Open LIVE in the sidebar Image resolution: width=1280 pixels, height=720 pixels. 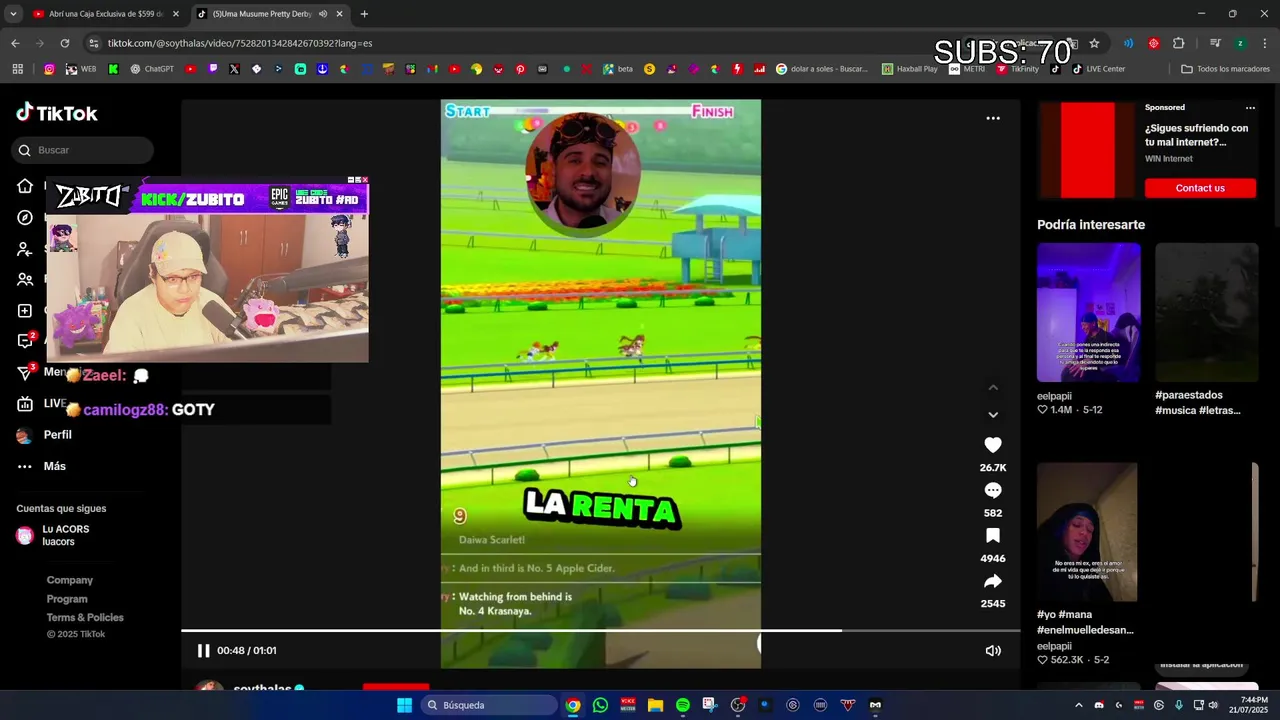(42, 404)
